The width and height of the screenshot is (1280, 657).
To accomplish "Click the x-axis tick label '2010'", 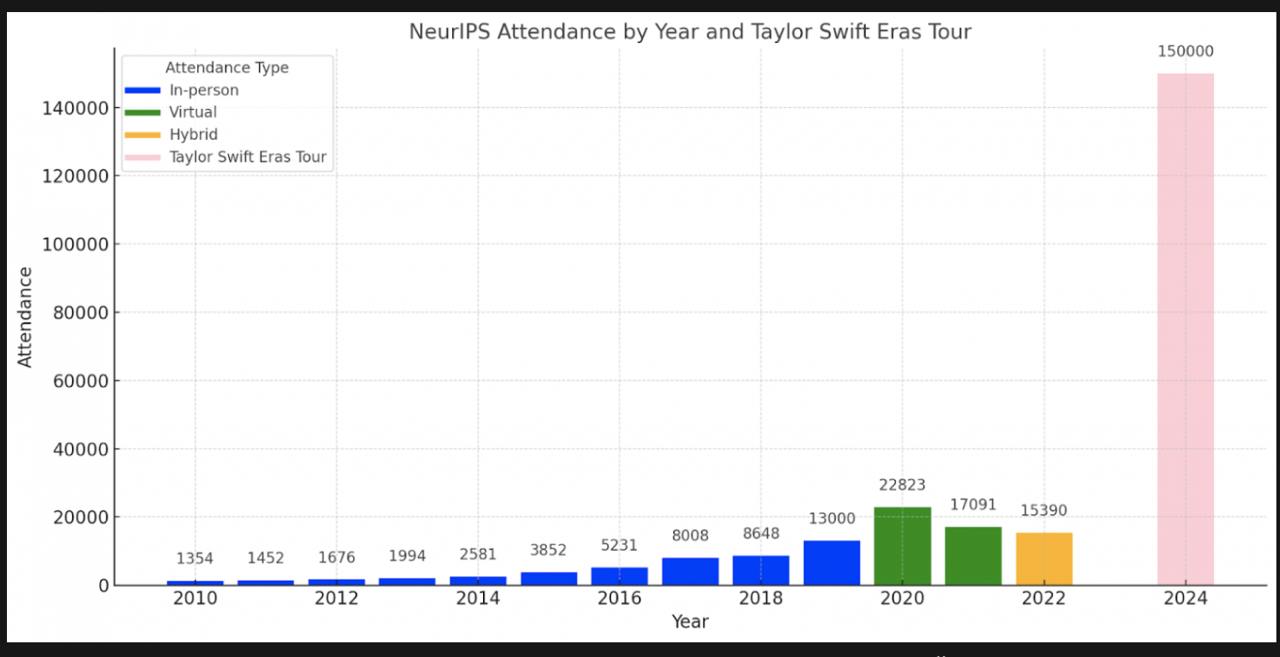I will click(x=195, y=599).
